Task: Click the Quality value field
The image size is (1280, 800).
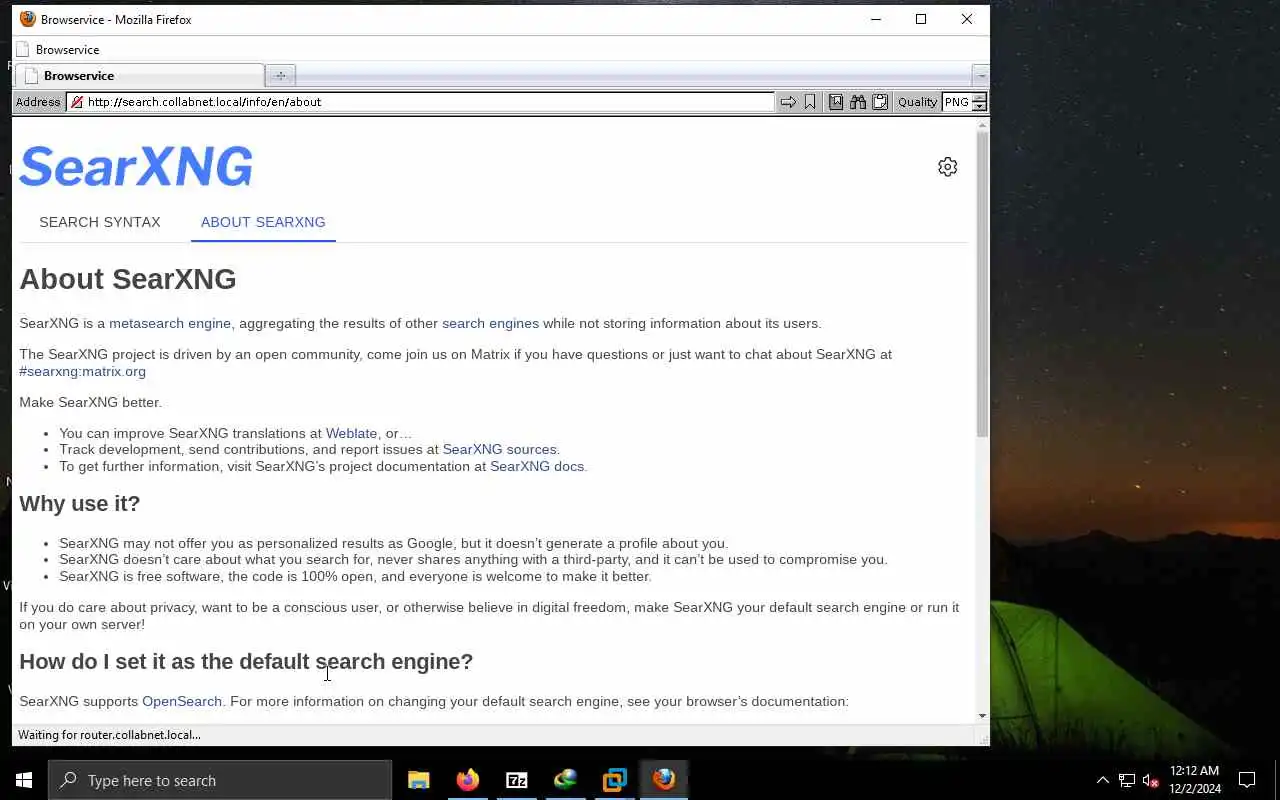Action: pyautogui.click(x=957, y=102)
